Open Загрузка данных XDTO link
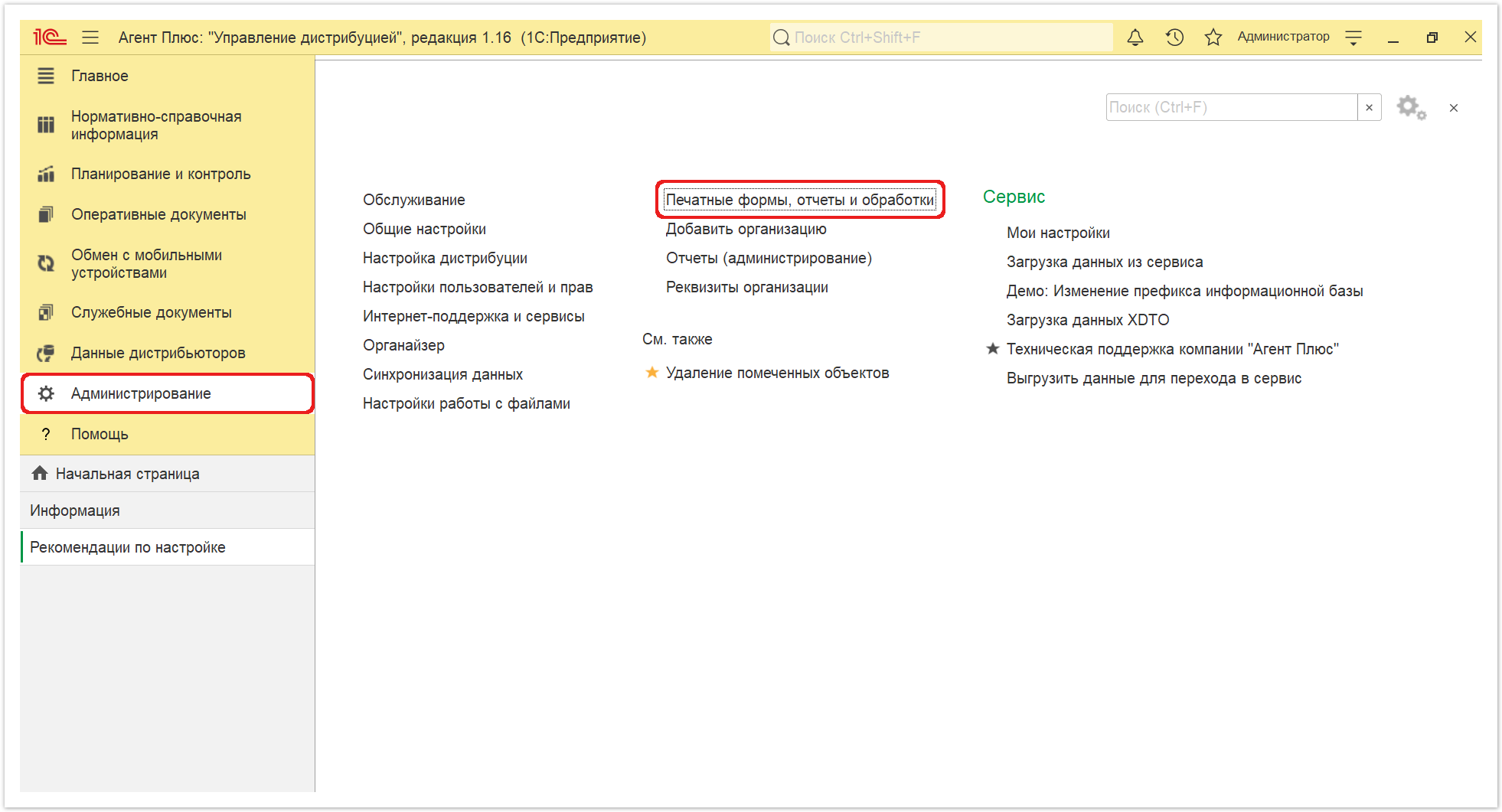The image size is (1502, 812). pyautogui.click(x=1088, y=320)
